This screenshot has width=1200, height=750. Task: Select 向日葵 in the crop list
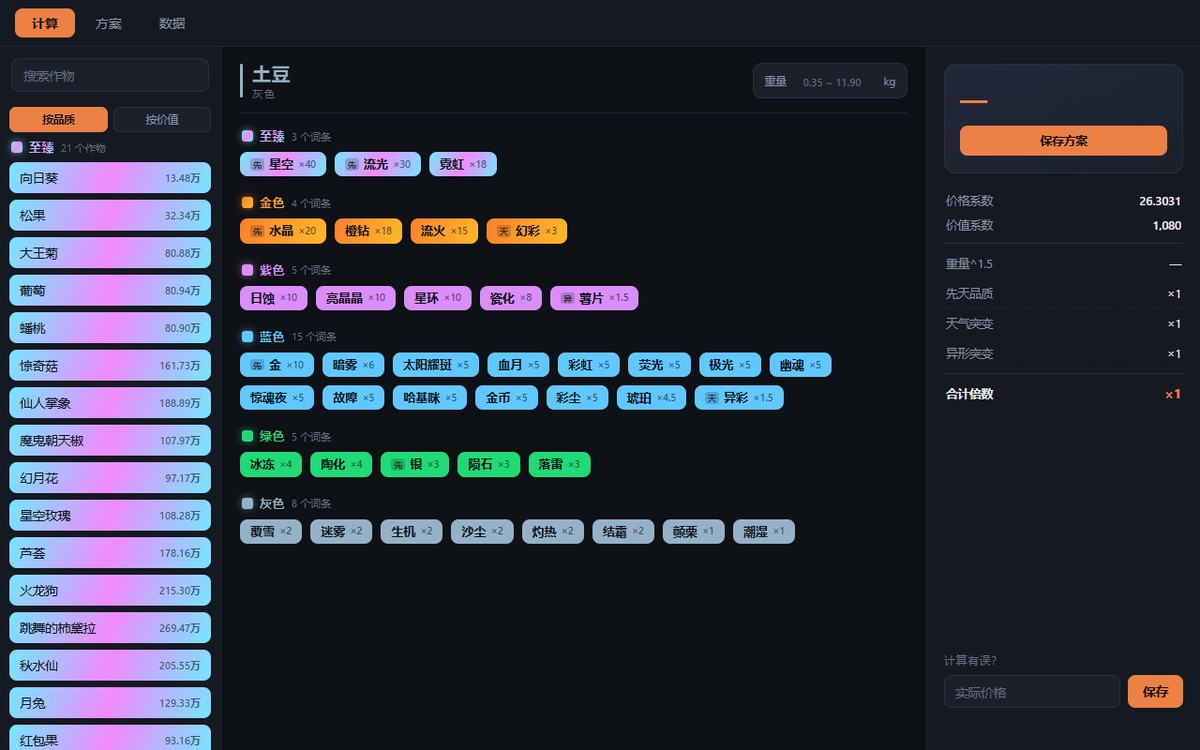[110, 178]
